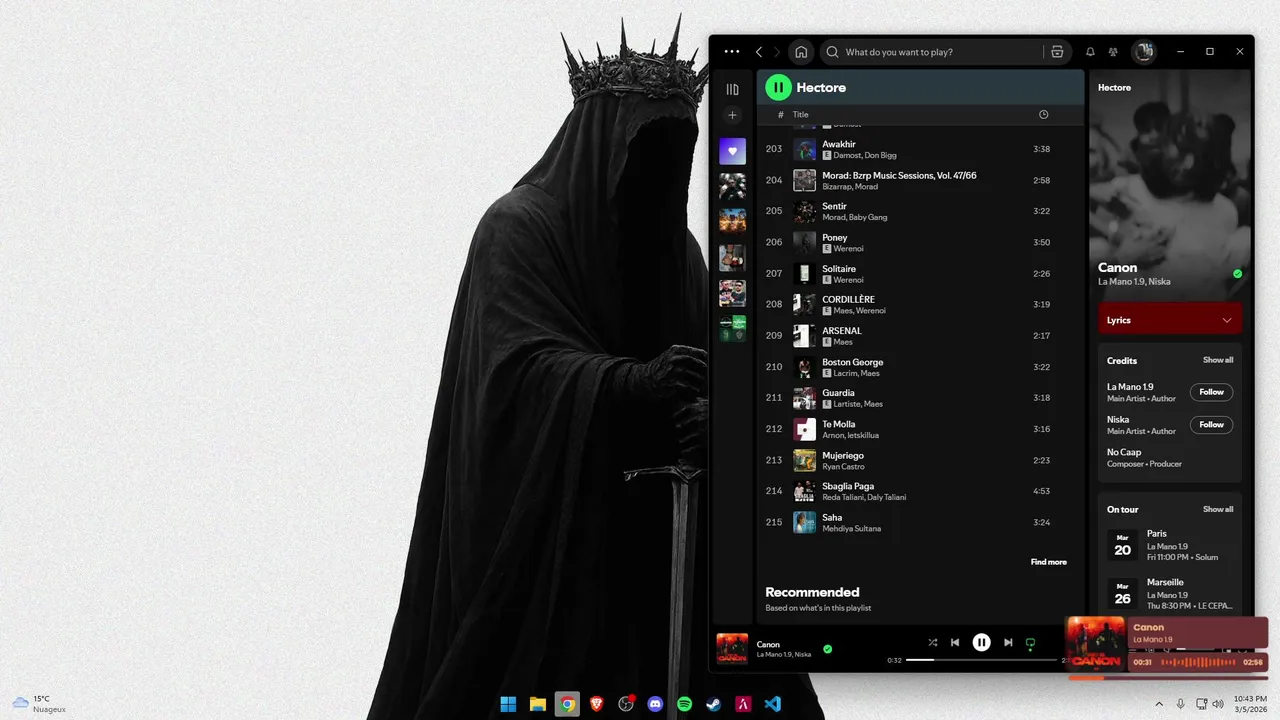Pause the Hectore playlist with green button
The height and width of the screenshot is (720, 1280).
point(778,88)
